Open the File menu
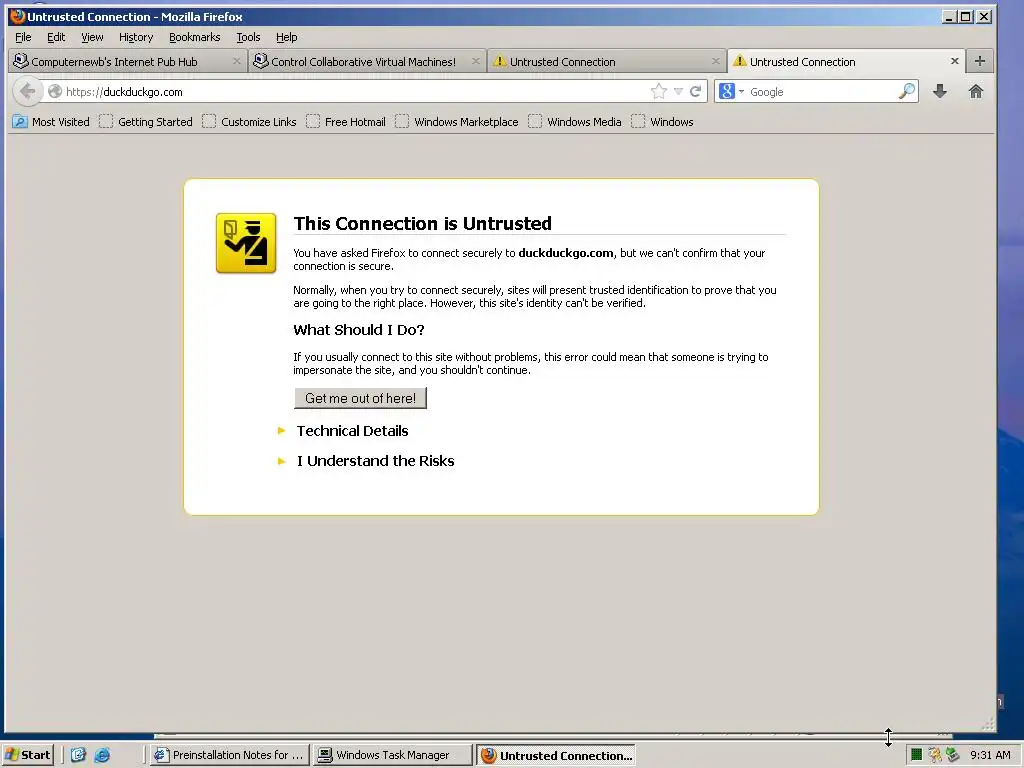This screenshot has width=1024, height=768. (23, 37)
